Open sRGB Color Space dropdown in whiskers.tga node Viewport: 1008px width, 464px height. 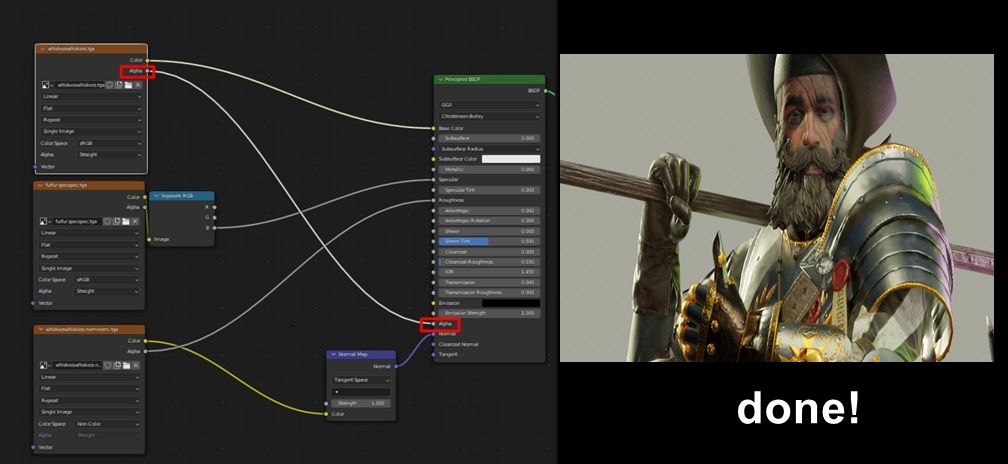109,143
